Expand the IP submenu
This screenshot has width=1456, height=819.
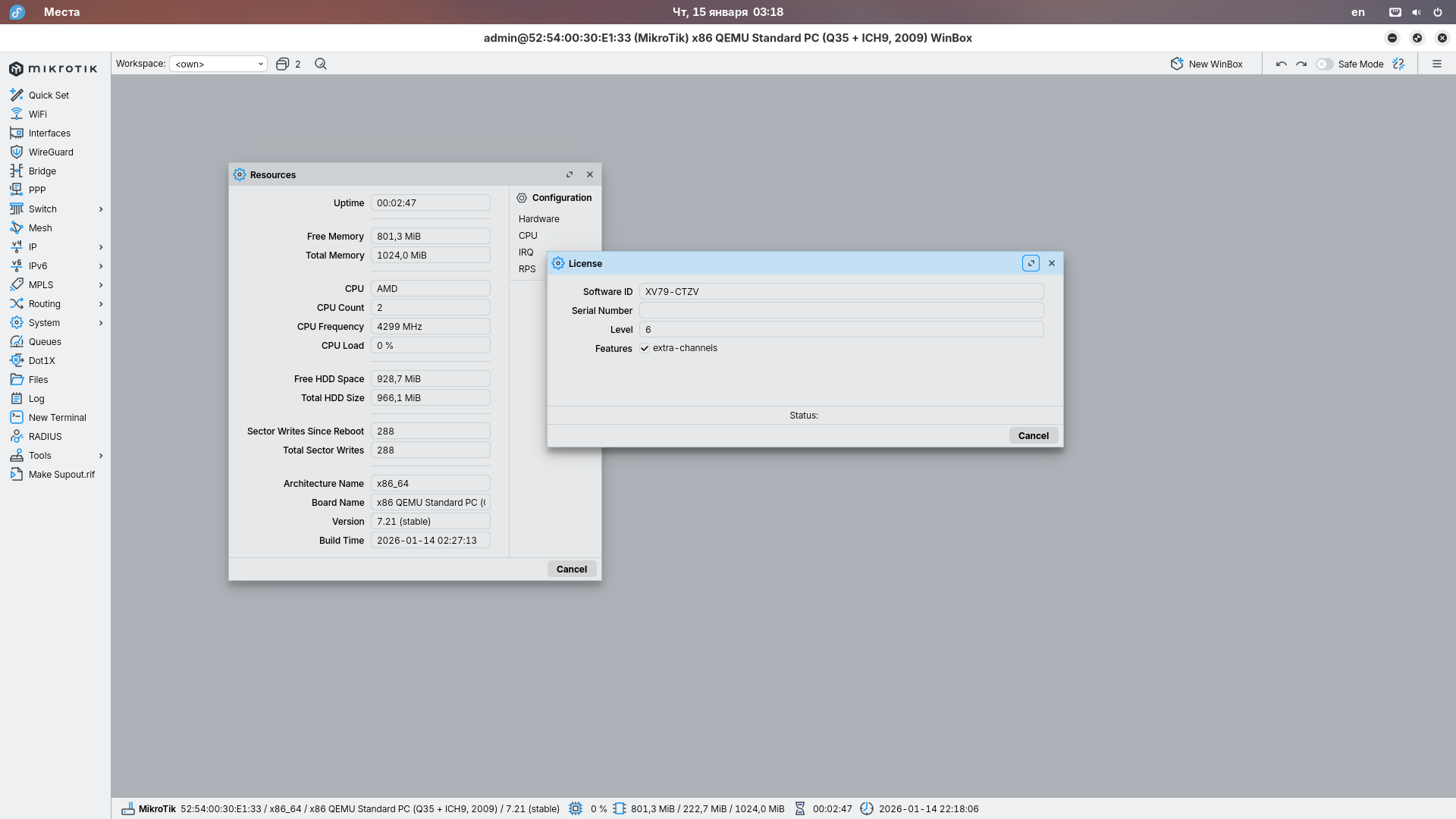101,247
